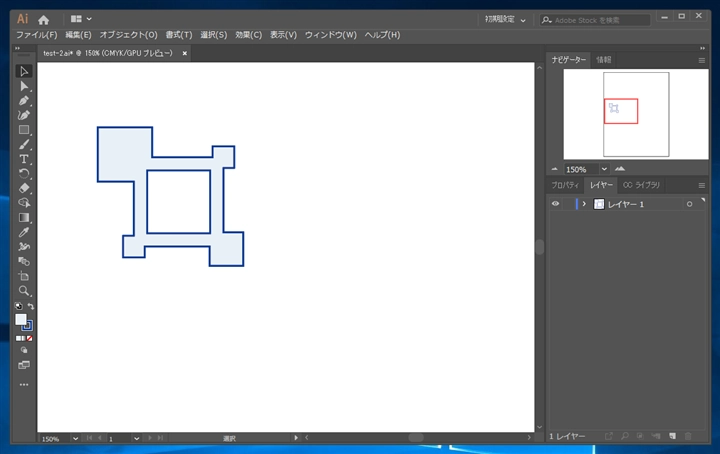Select the Gradient tool
The width and height of the screenshot is (720, 454).
(x=24, y=218)
